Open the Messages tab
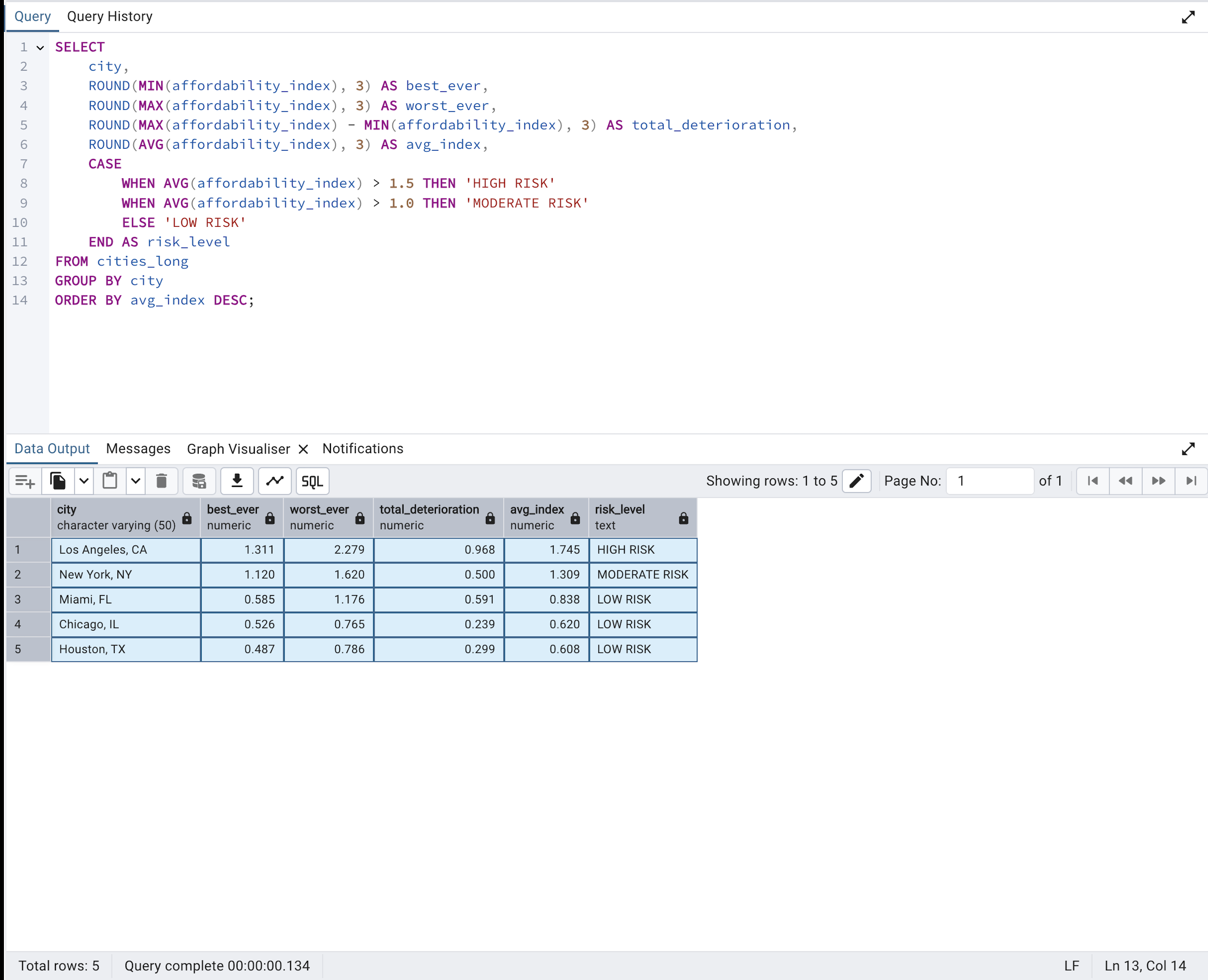Image resolution: width=1208 pixels, height=980 pixels. click(138, 449)
